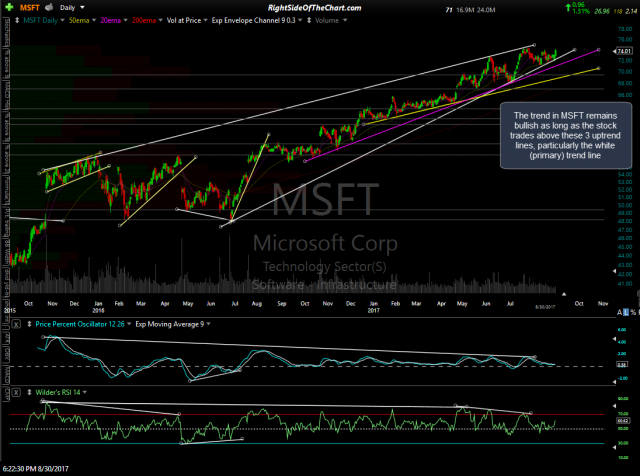The image size is (640, 476).
Task: Click the 26.96 value in header
Action: click(602, 11)
